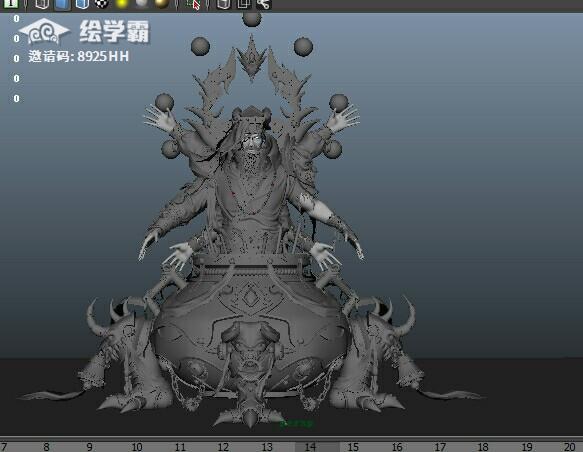
Task: Jump to frame 19 on timeline
Action: pyautogui.click(x=527, y=446)
